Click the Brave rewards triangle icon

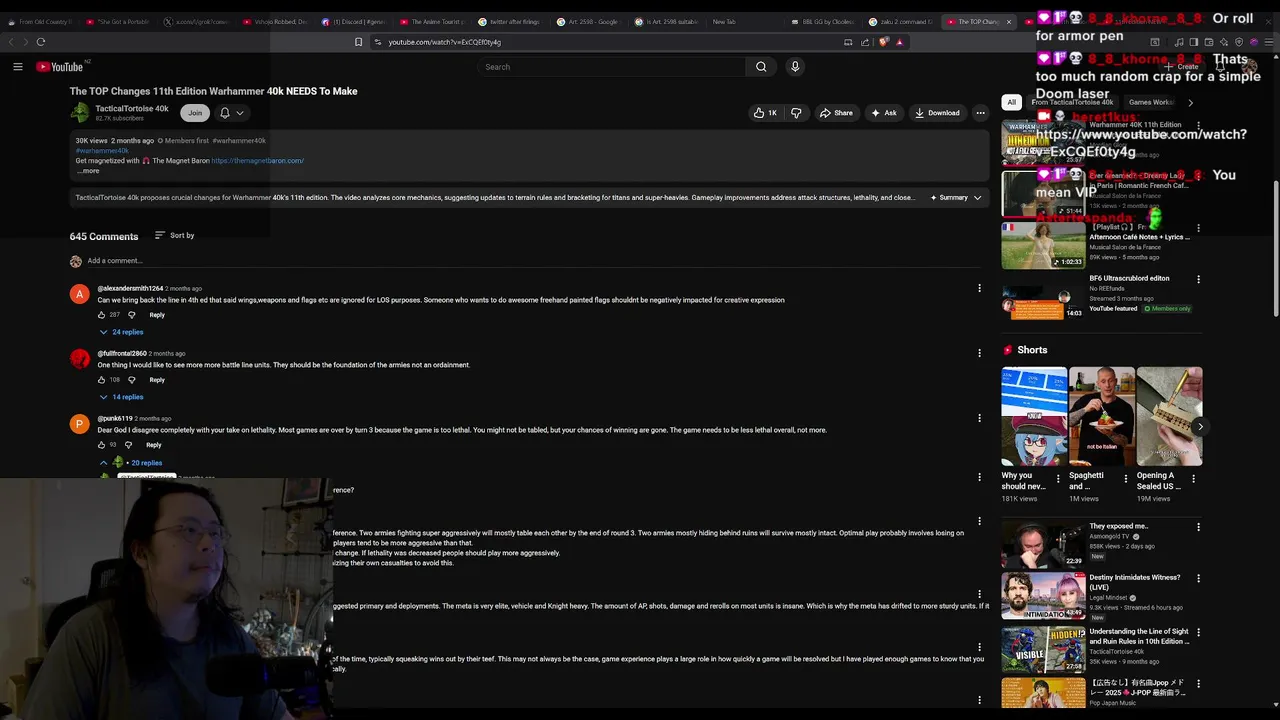click(899, 42)
